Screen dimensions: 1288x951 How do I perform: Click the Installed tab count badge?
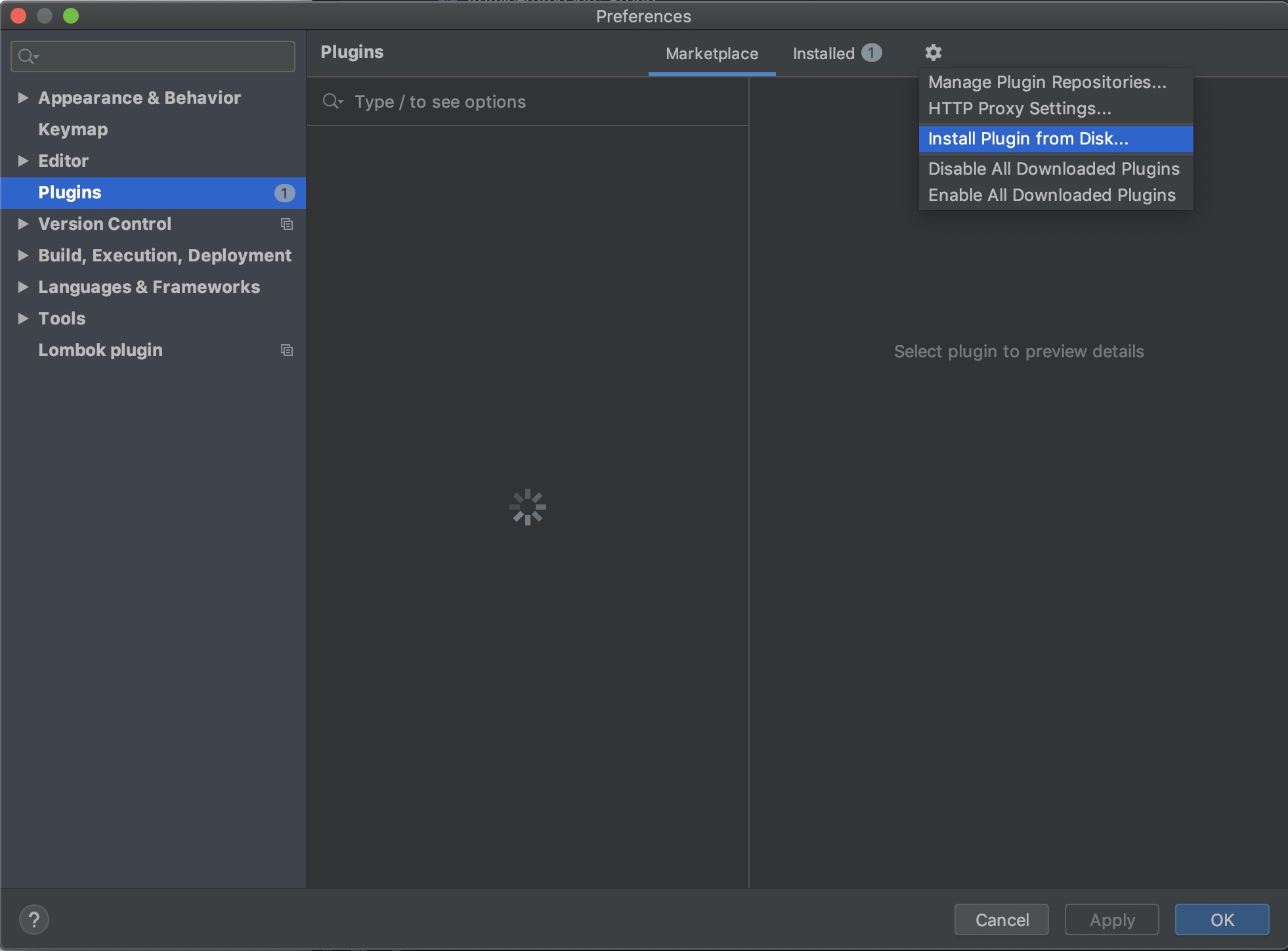(871, 53)
